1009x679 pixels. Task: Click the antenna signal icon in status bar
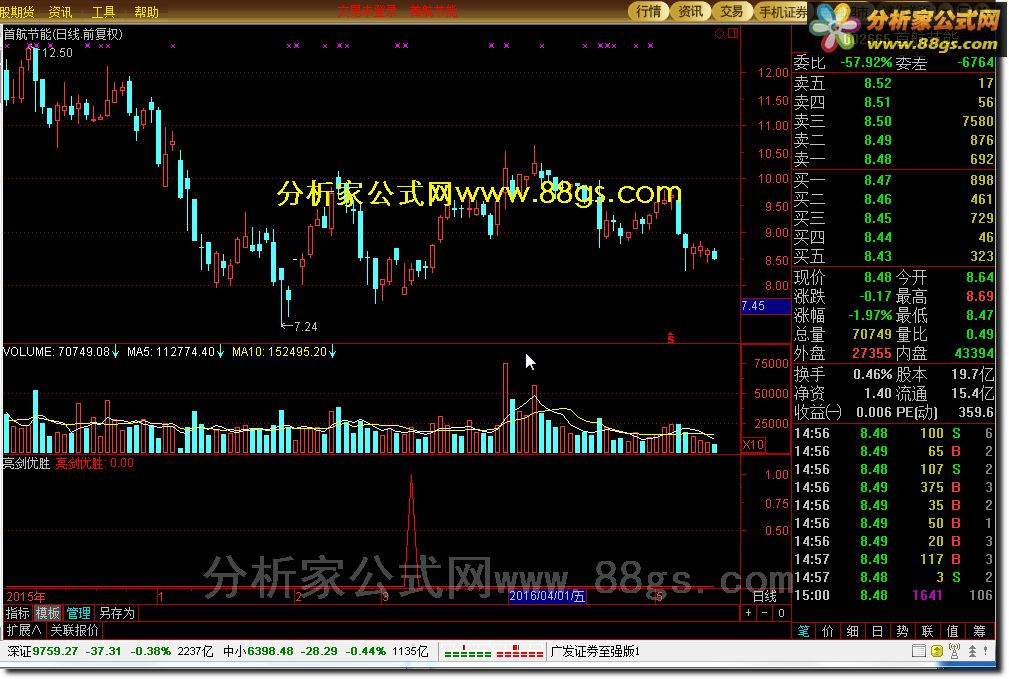[x=954, y=651]
